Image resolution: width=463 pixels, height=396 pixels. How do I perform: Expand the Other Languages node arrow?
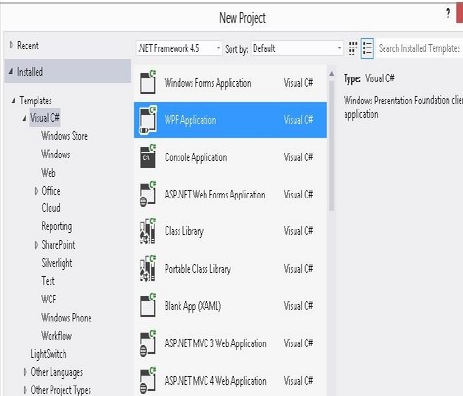(x=25, y=372)
